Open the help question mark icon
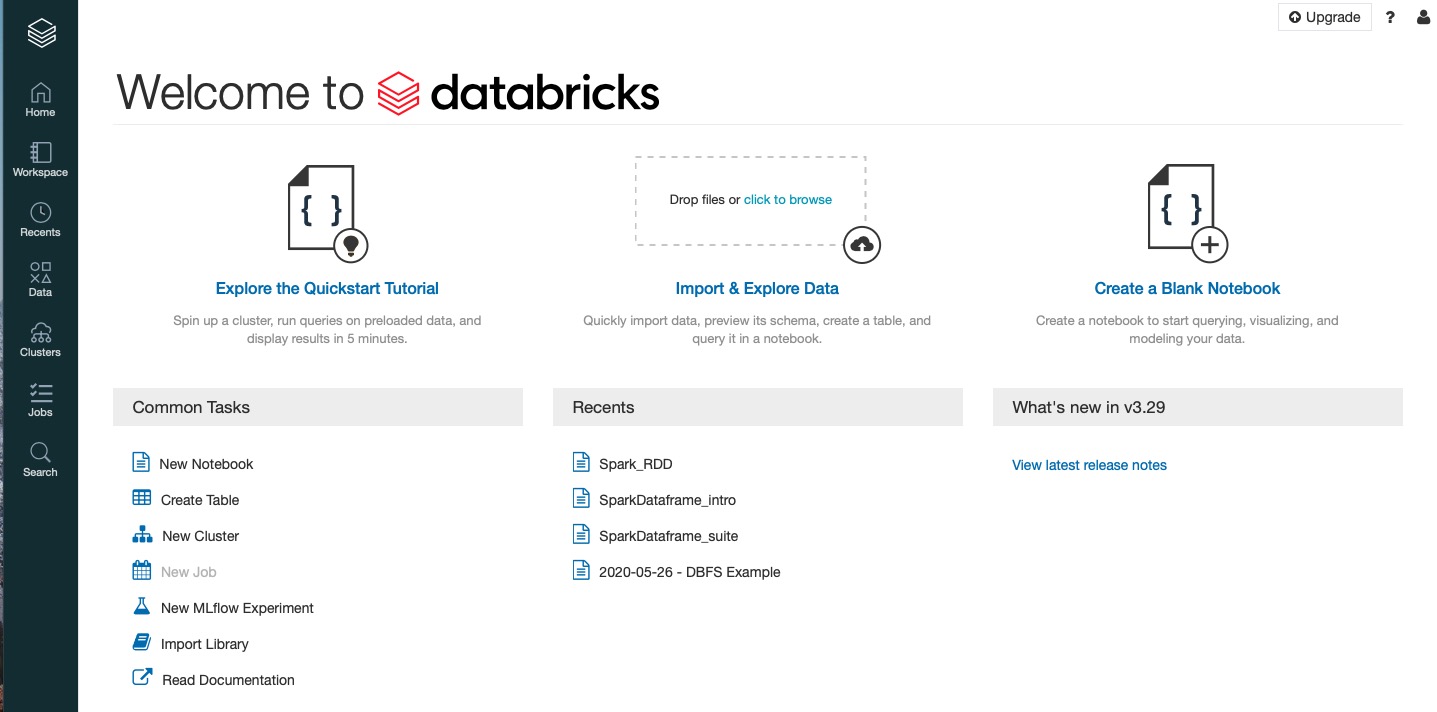This screenshot has height=712, width=1437. [x=1390, y=17]
